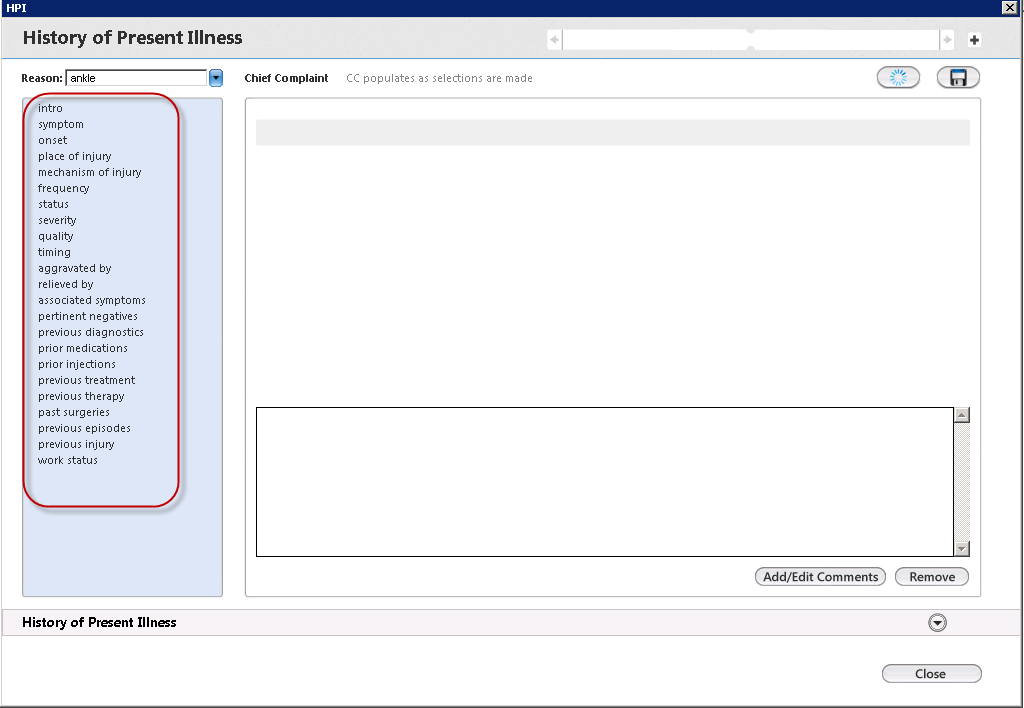Screen dimensions: 1024x708
Task: Click the spinning refresh icon button
Action: (898, 78)
